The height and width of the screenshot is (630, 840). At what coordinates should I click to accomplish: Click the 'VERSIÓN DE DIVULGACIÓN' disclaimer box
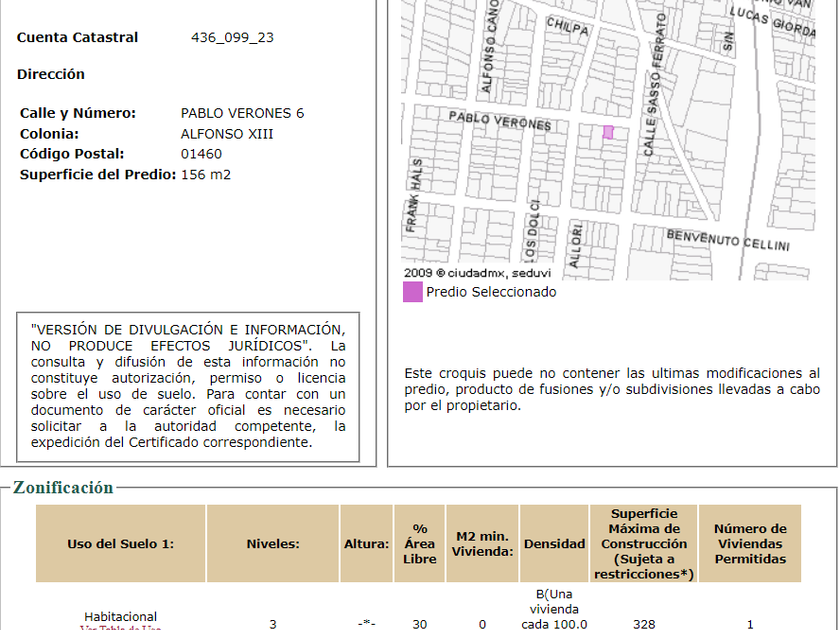click(188, 386)
